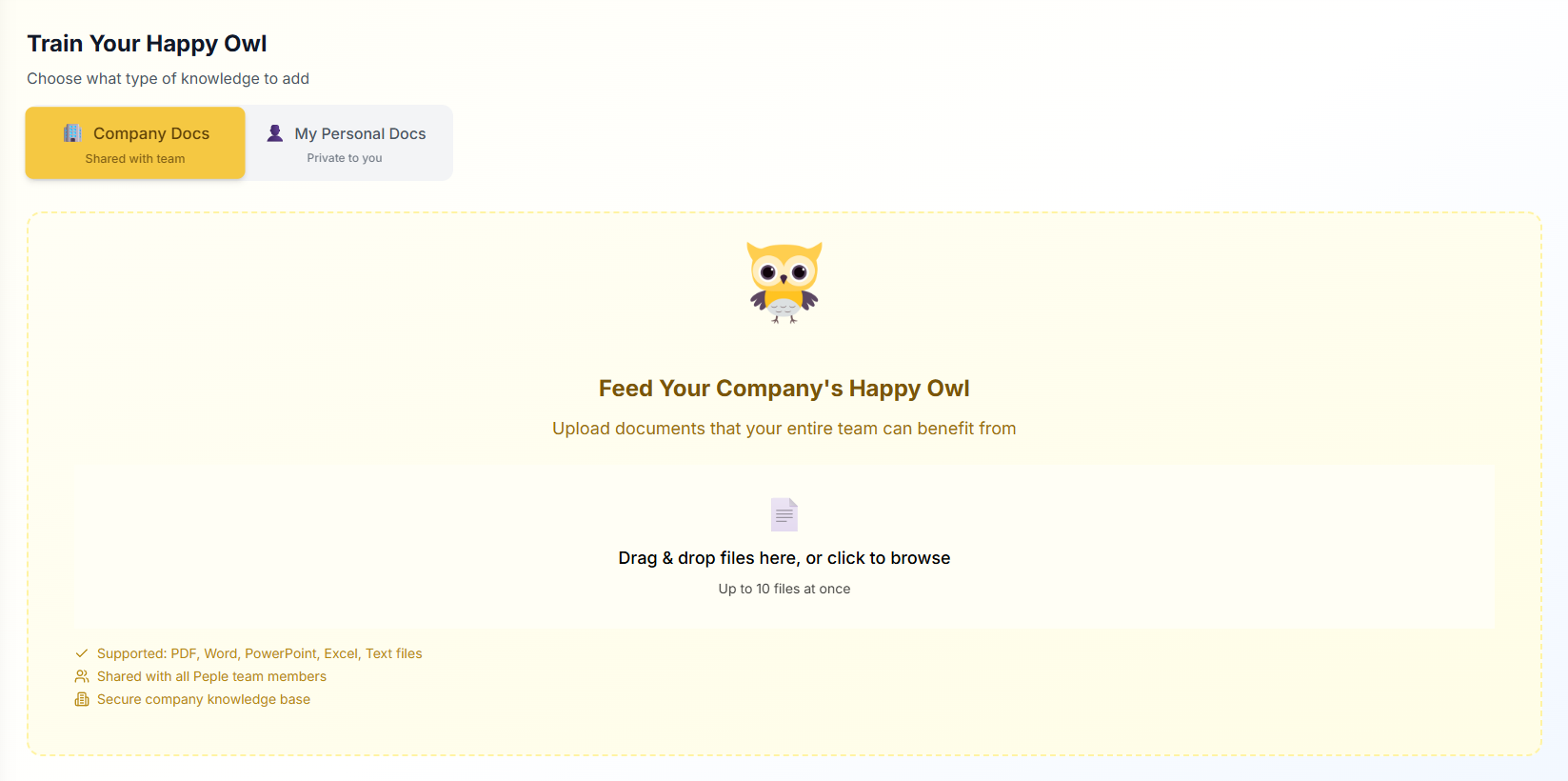This screenshot has width=1568, height=781.
Task: Click the 'Feed Your Company's Happy Owl' heading
Action: (x=784, y=389)
